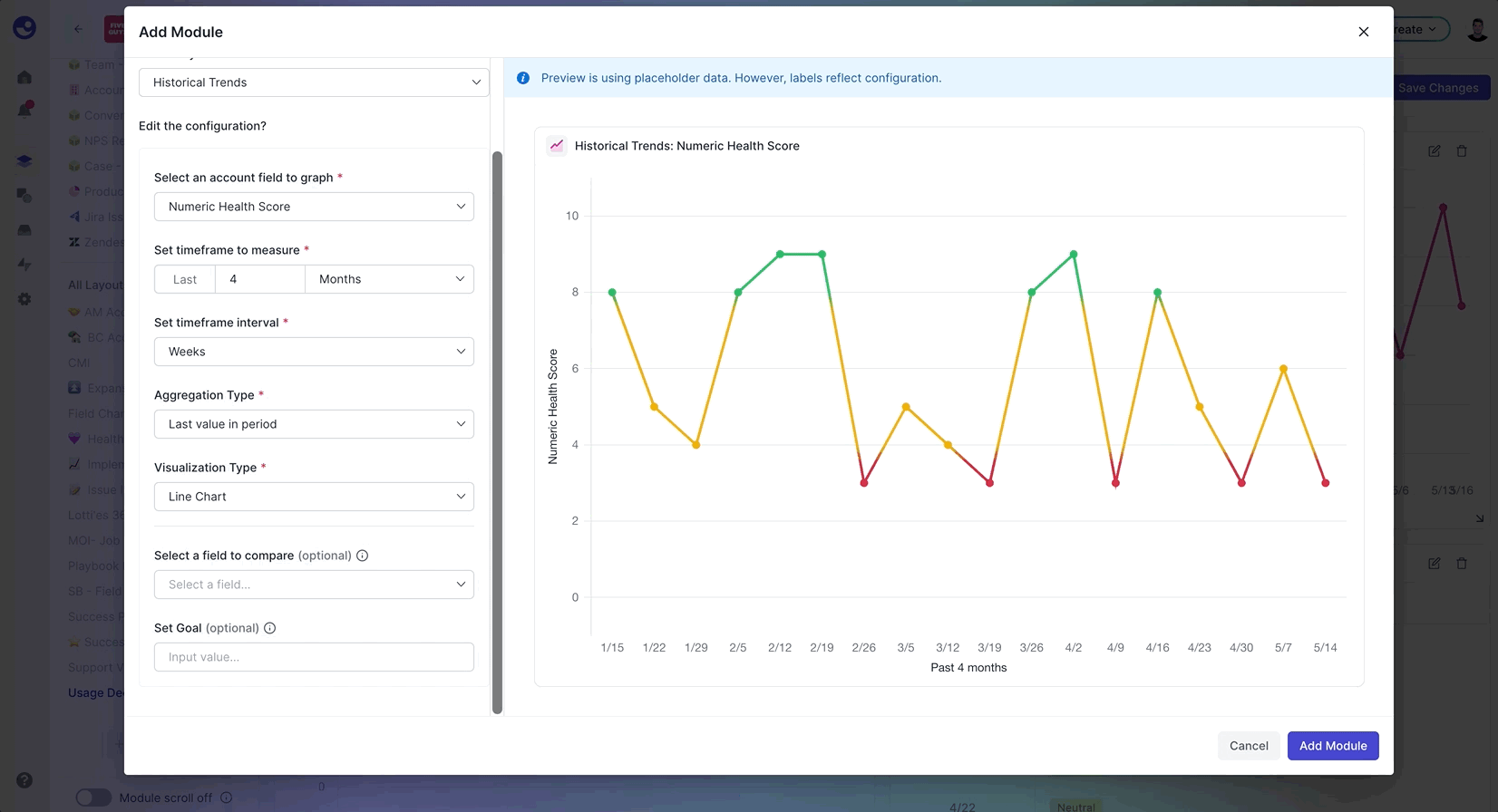The width and height of the screenshot is (1498, 812).
Task: Toggle Module scroll off switch in background
Action: (x=93, y=797)
